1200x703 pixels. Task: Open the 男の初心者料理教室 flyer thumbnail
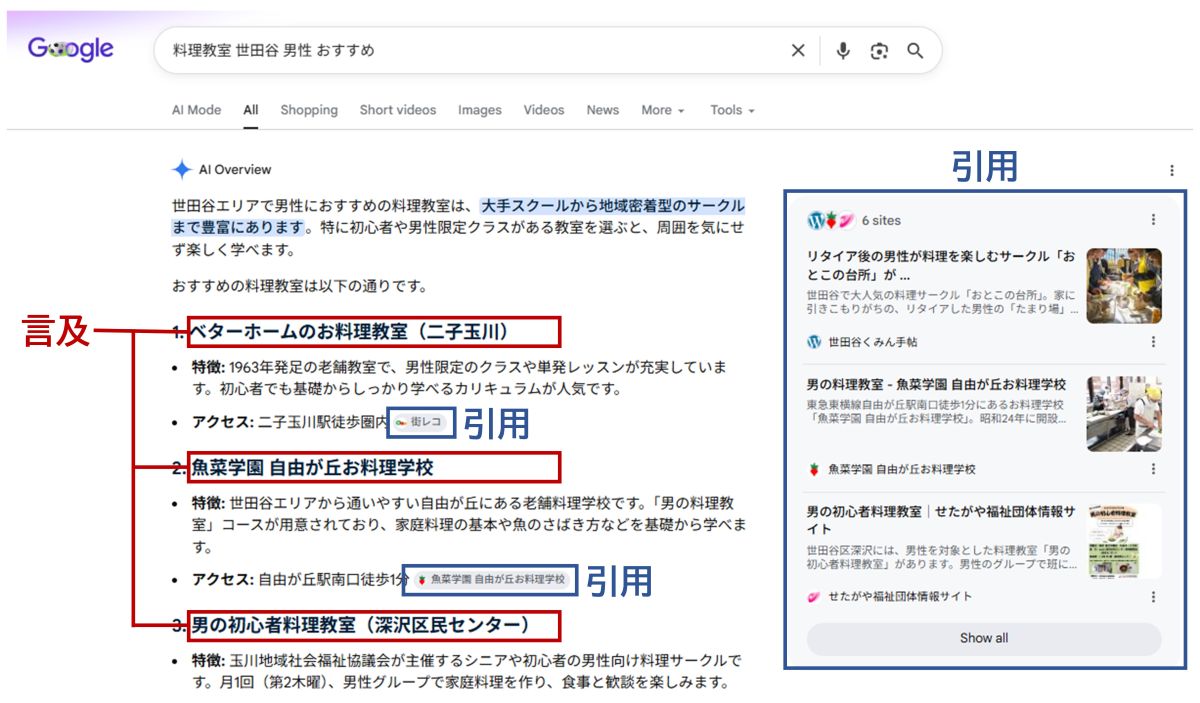[x=1124, y=540]
